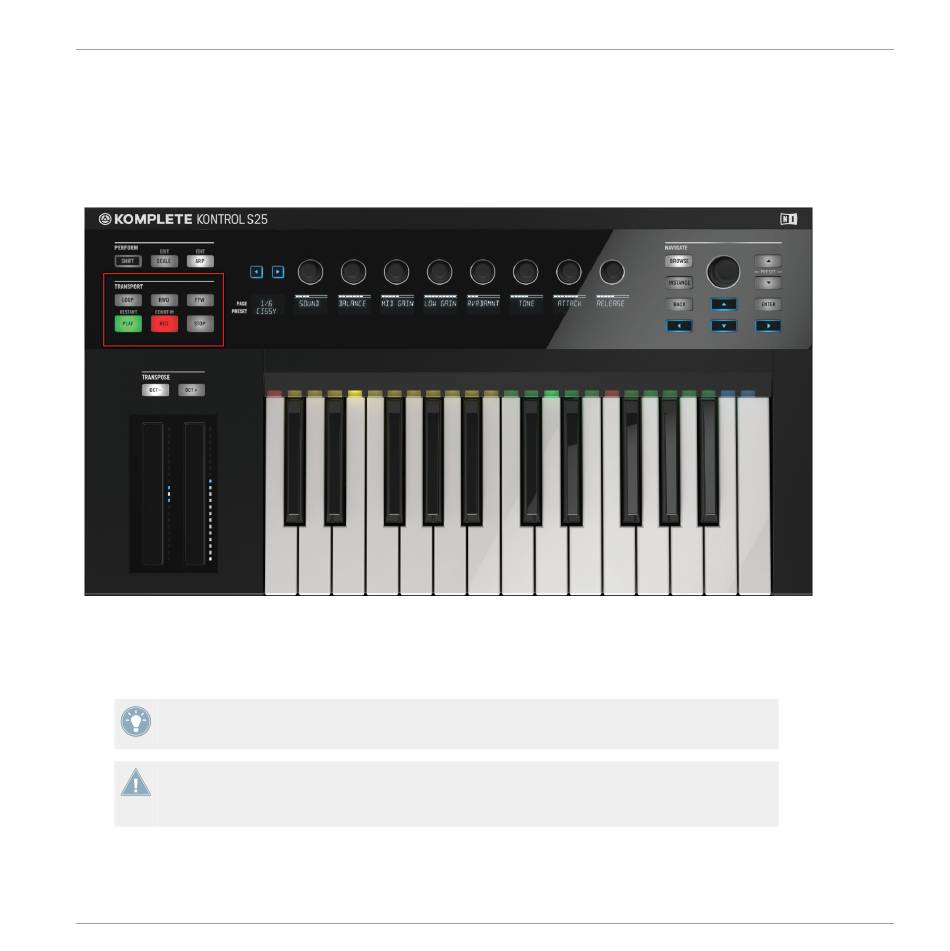
Task: Click the green PLAY transport button
Action: pyautogui.click(x=128, y=324)
